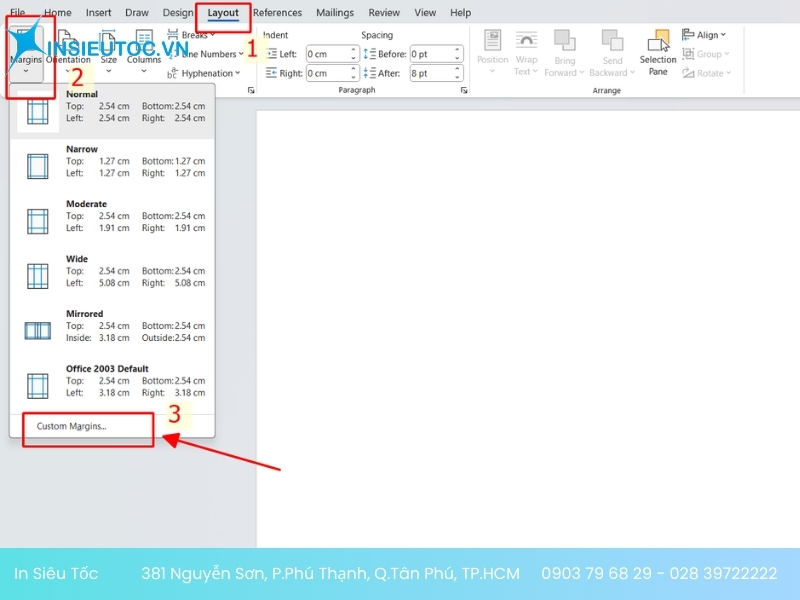Click the Spacing After value field
Screen dimensions: 800x600
point(429,73)
